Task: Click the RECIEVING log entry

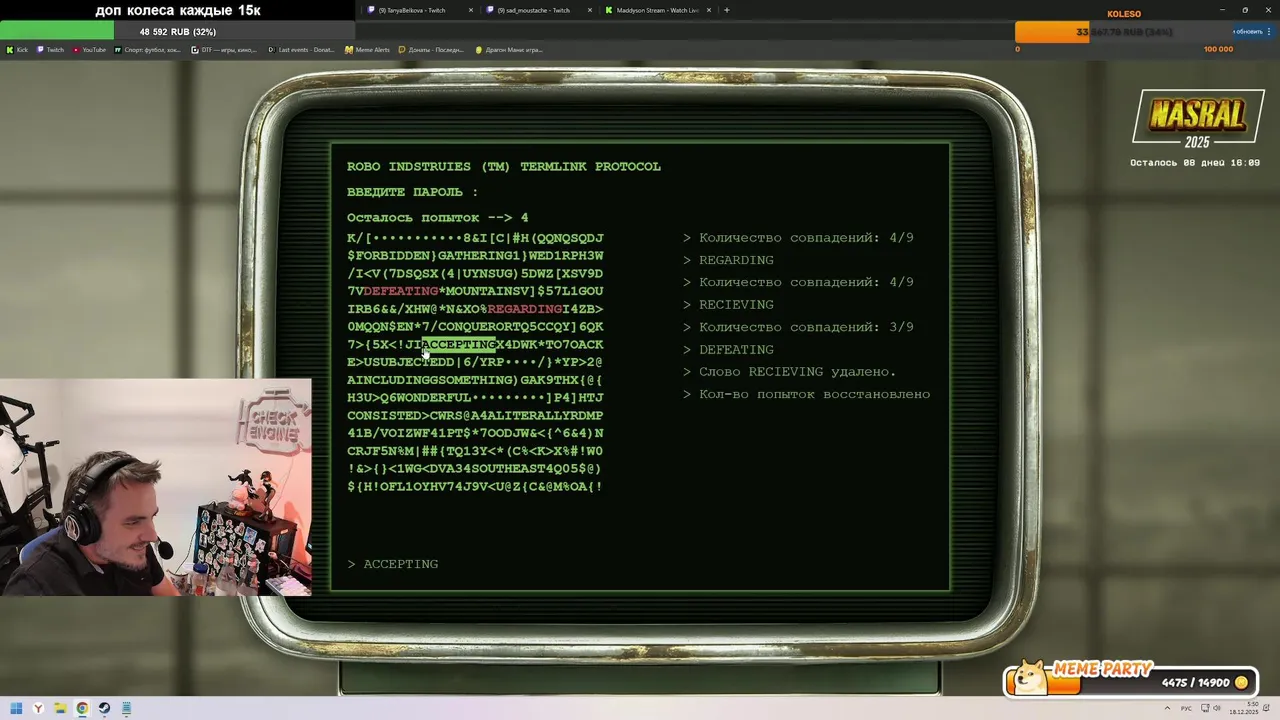Action: (x=728, y=305)
